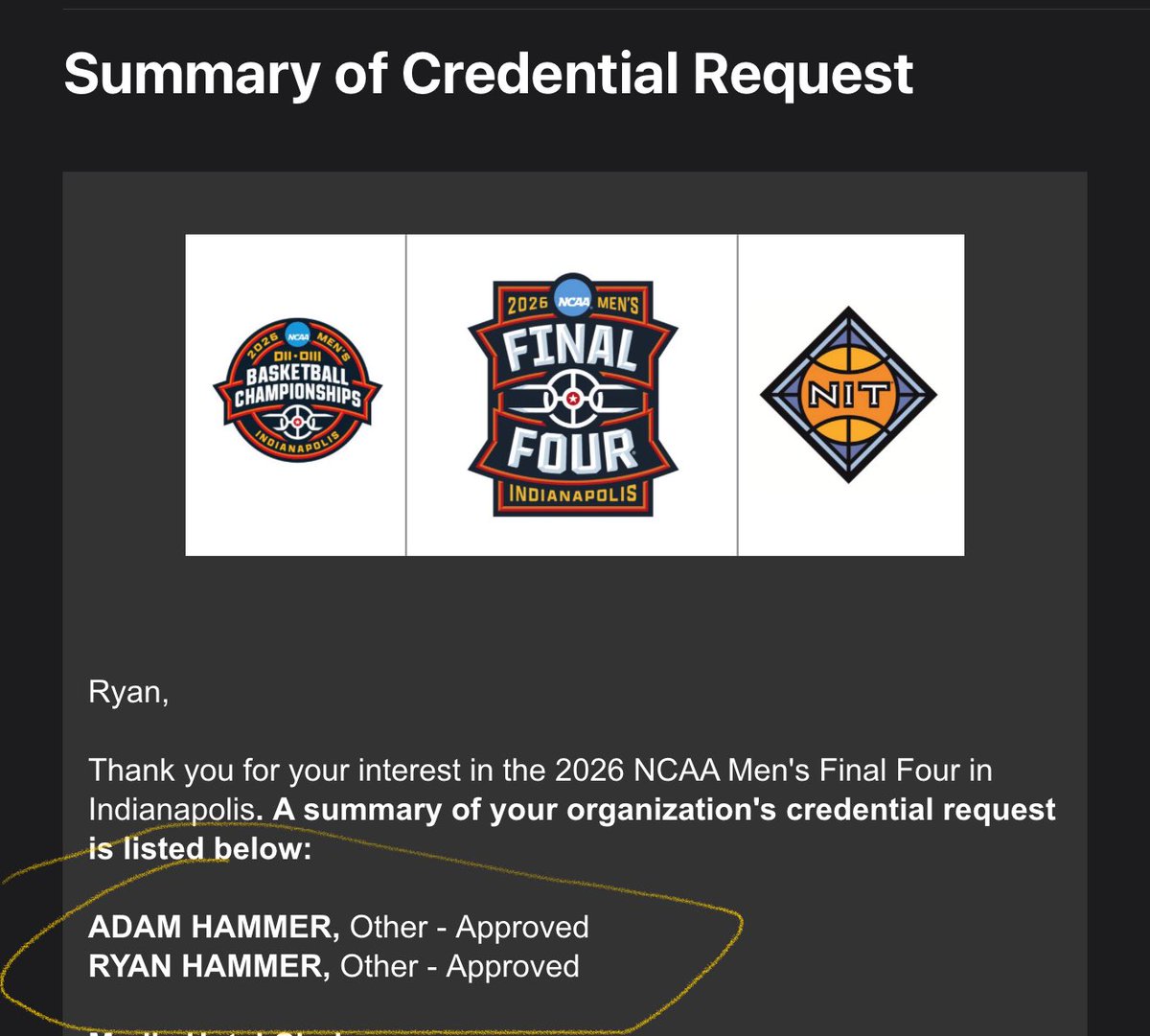Click the red star in Final Four logo center
The width and height of the screenshot is (1150, 1036).
pyautogui.click(x=573, y=397)
